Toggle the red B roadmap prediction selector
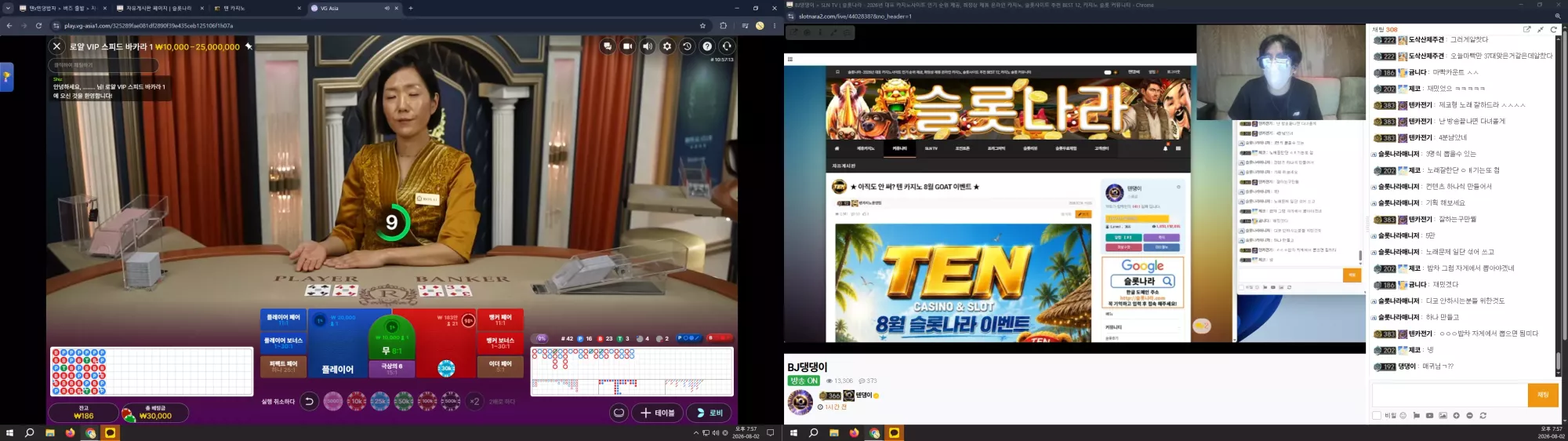The width and height of the screenshot is (1568, 441). [720, 338]
